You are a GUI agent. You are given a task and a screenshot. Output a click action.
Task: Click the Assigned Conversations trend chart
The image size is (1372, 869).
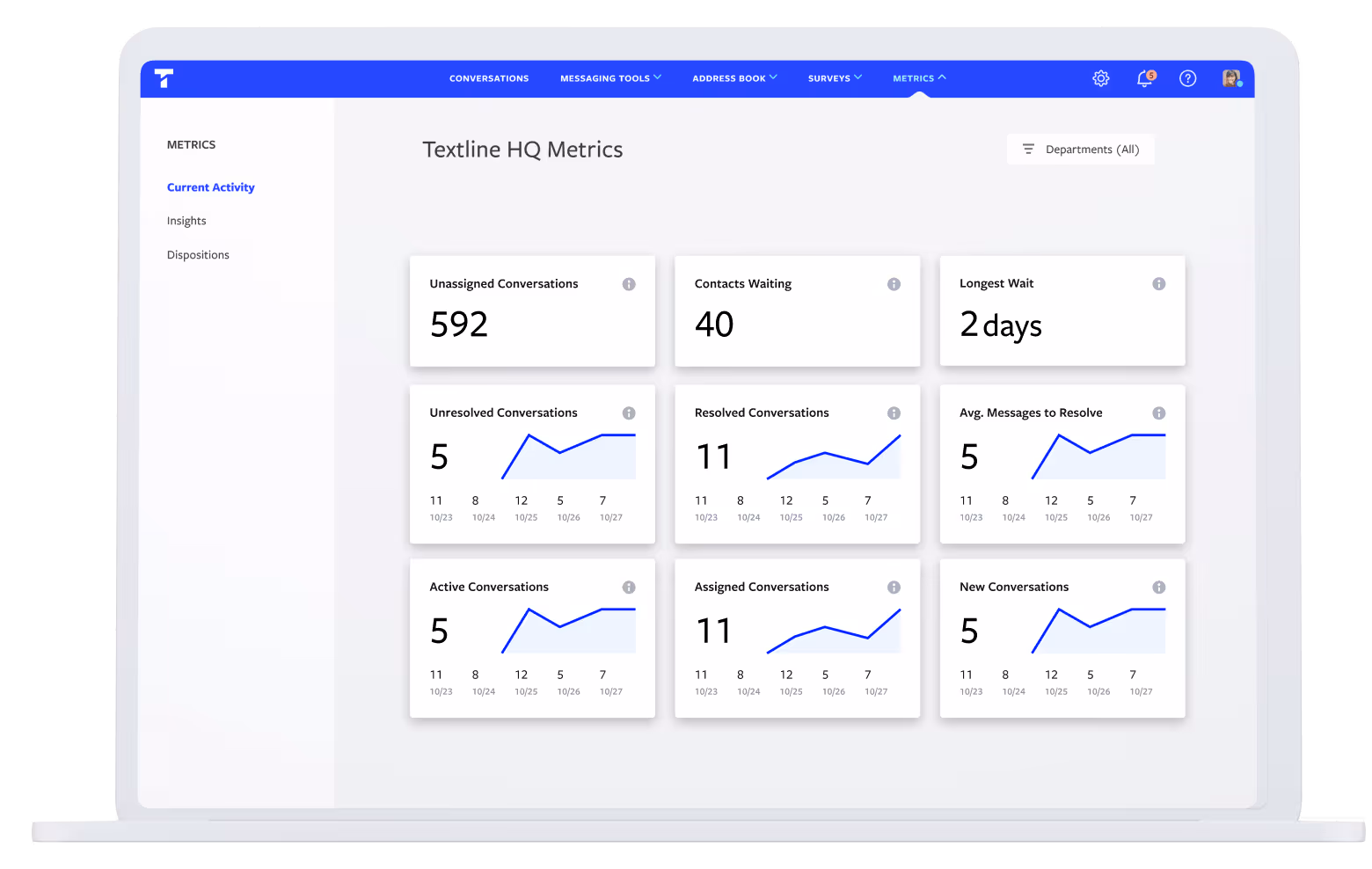[834, 631]
